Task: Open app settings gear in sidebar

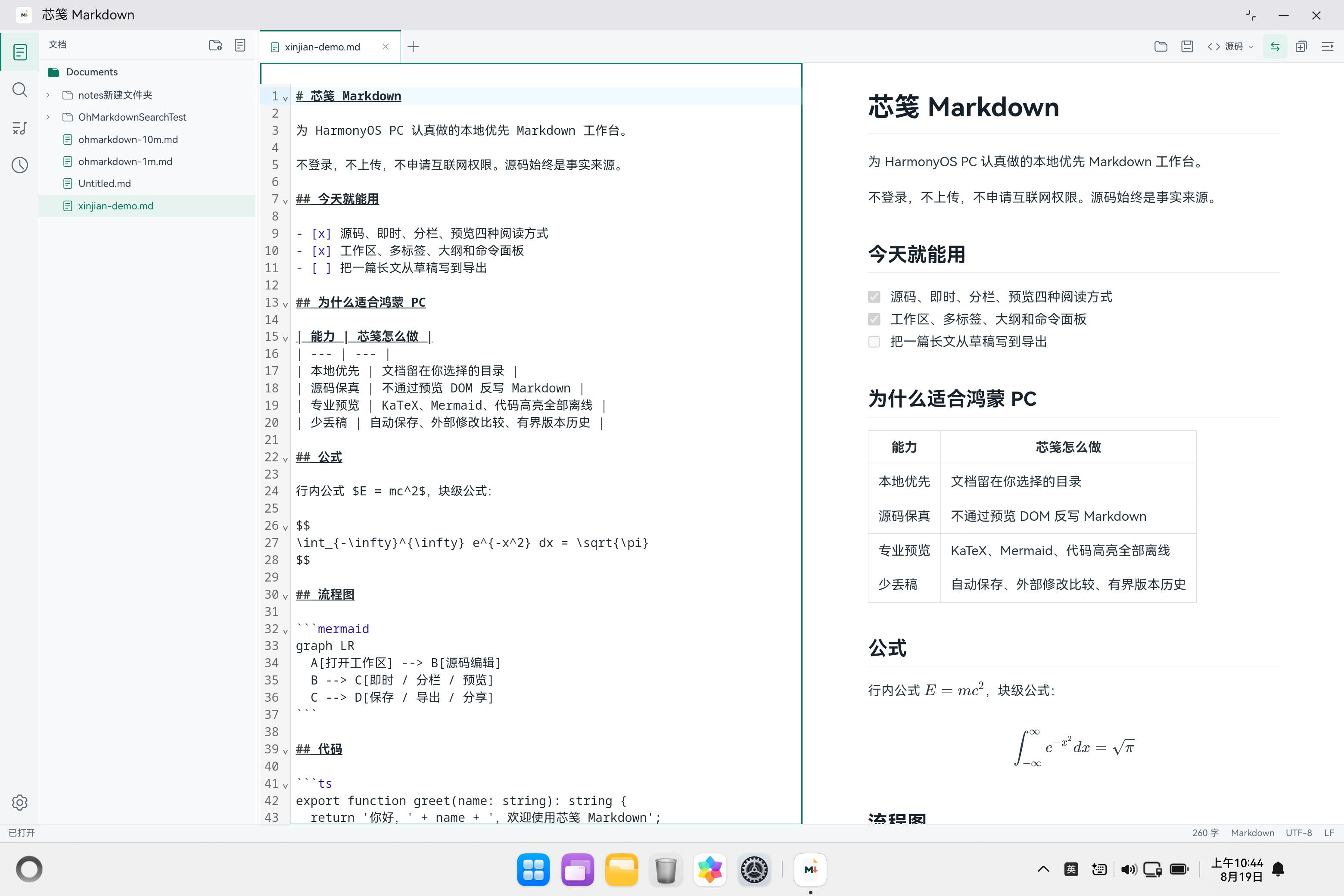Action: 20,802
